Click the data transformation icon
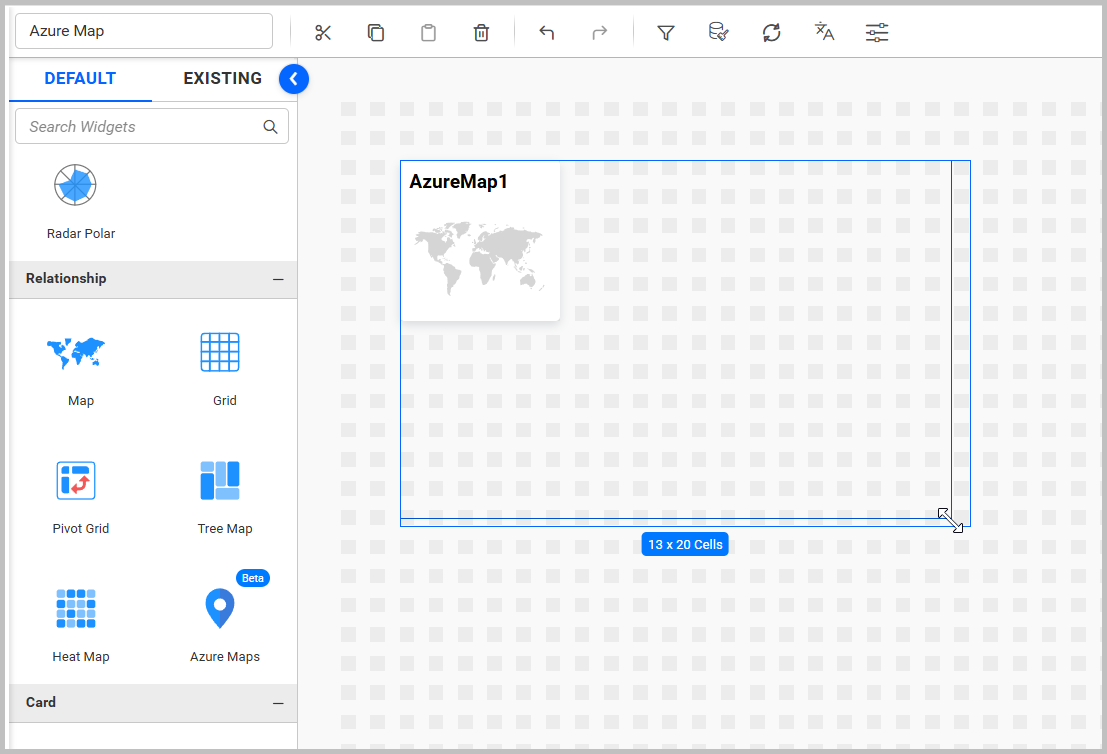Screen dimensions: 1107x754 719,32
